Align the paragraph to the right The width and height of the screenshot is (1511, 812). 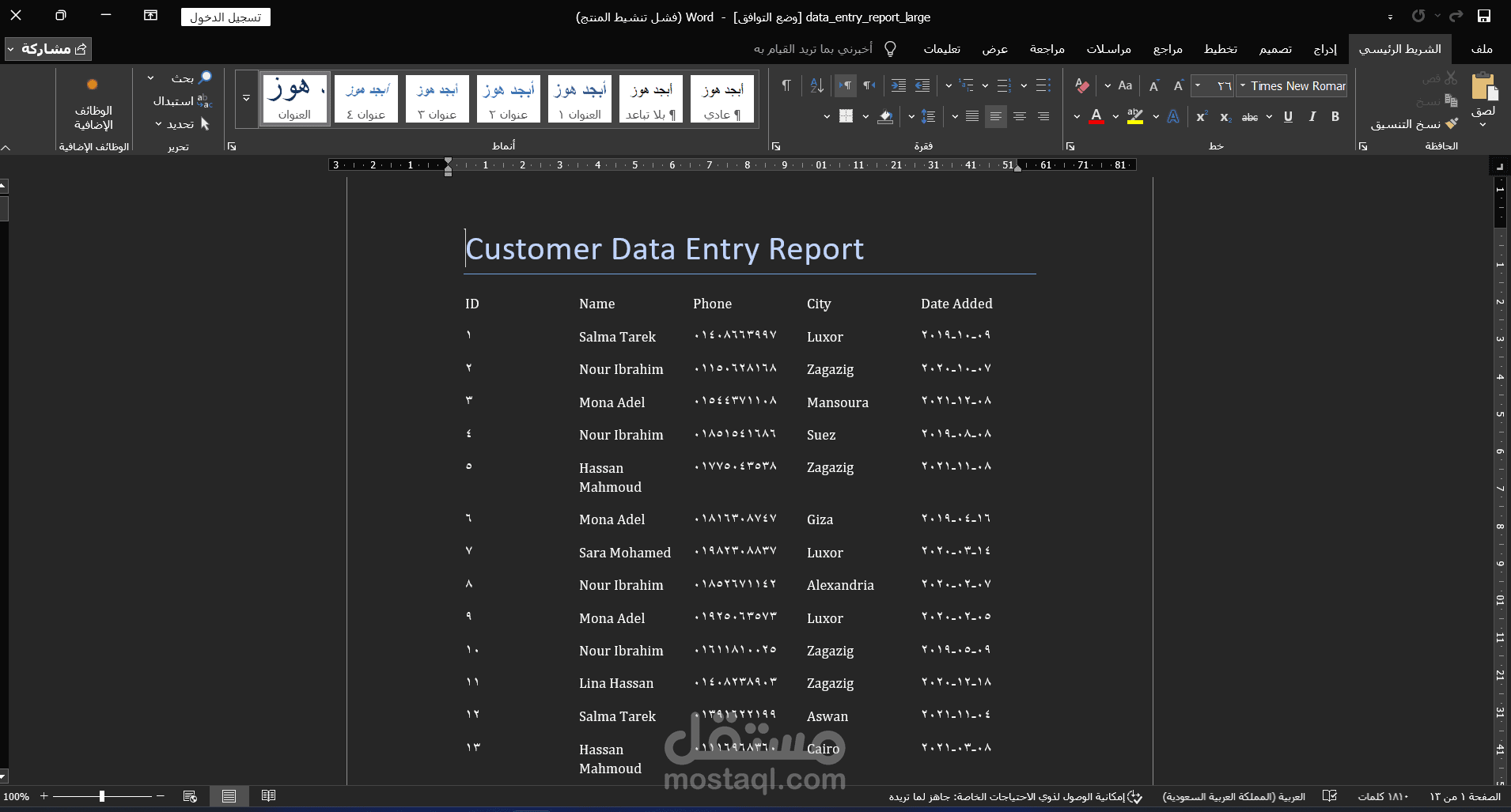click(1043, 116)
